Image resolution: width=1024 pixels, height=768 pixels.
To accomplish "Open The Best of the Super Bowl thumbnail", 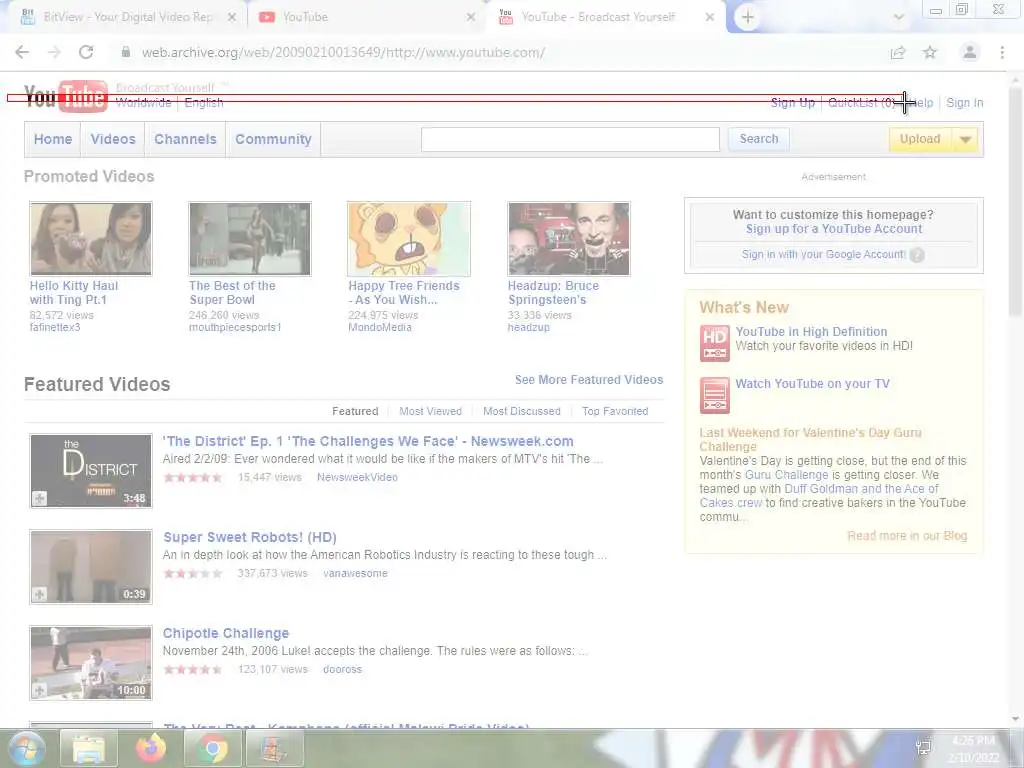I will coord(250,239).
